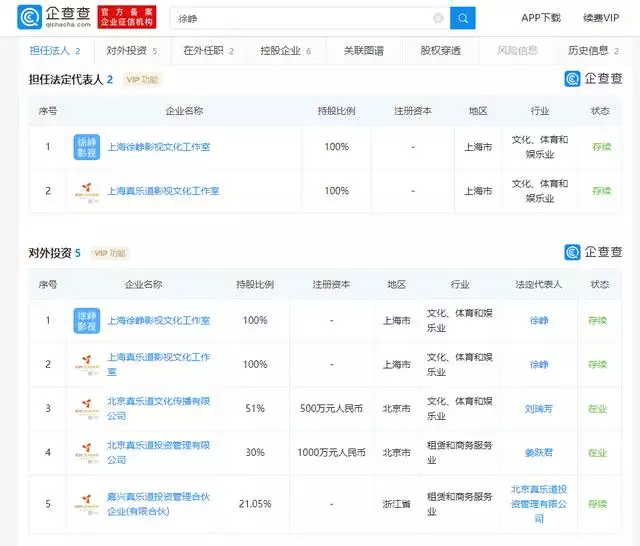The image size is (640, 546).
Task: Click 注册资本 header in legal representative table
Action: (x=413, y=111)
